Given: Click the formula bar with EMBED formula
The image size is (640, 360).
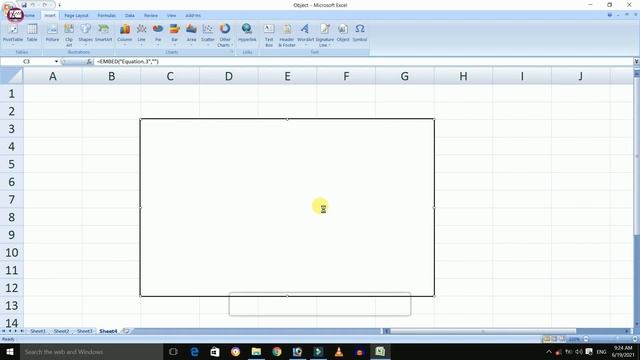Looking at the screenshot, I should (x=363, y=62).
